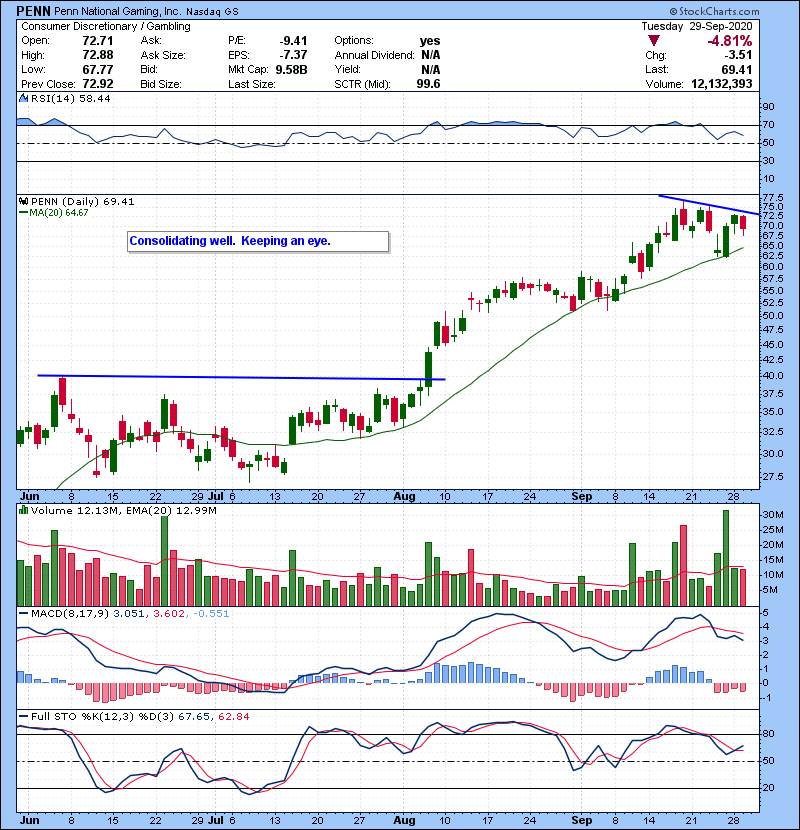
Task: Click the Mkt Cap value 9.58B
Action: pos(291,69)
